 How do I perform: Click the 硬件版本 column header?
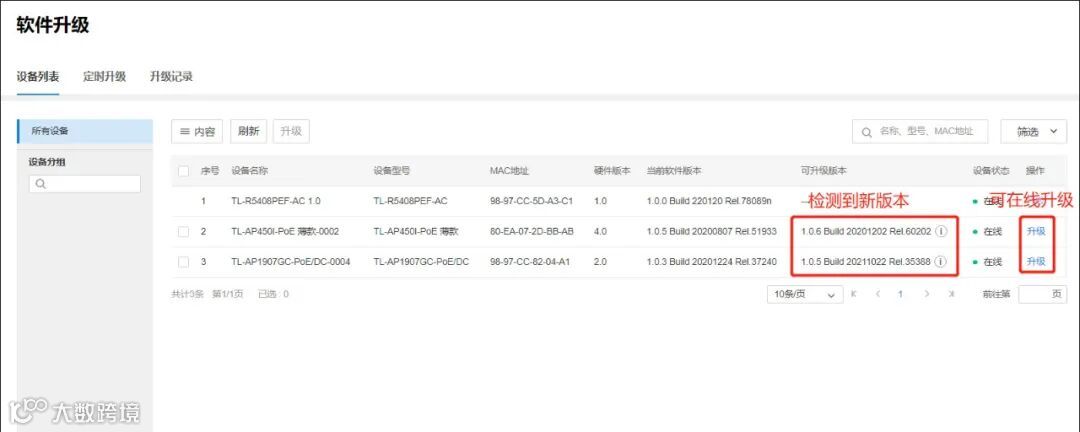[612, 171]
